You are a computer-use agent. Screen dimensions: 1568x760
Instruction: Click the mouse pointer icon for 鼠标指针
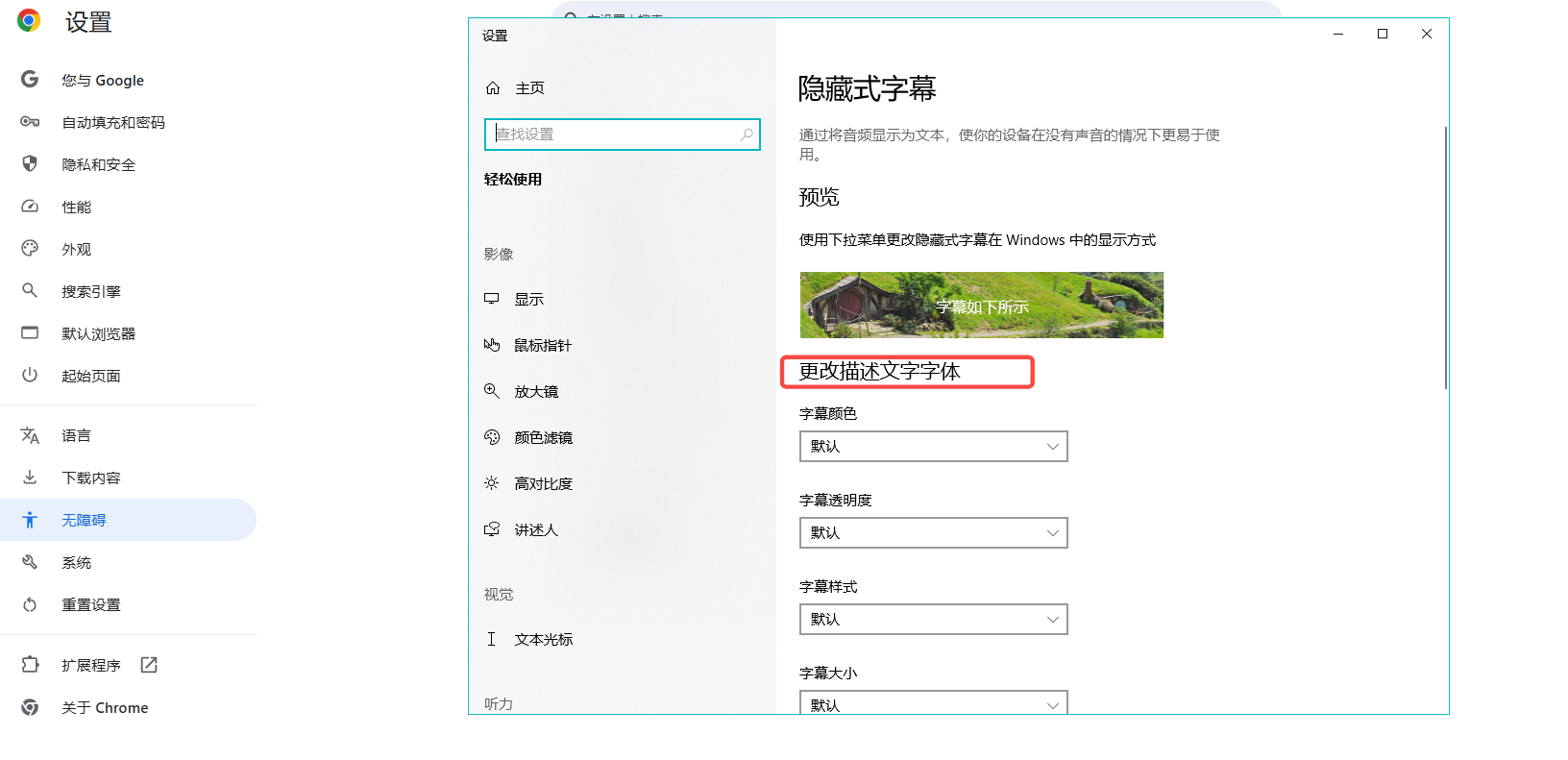pos(492,345)
